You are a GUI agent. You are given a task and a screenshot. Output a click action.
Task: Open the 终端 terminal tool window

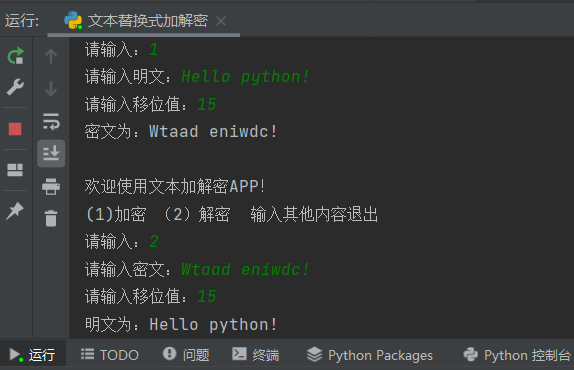256,354
